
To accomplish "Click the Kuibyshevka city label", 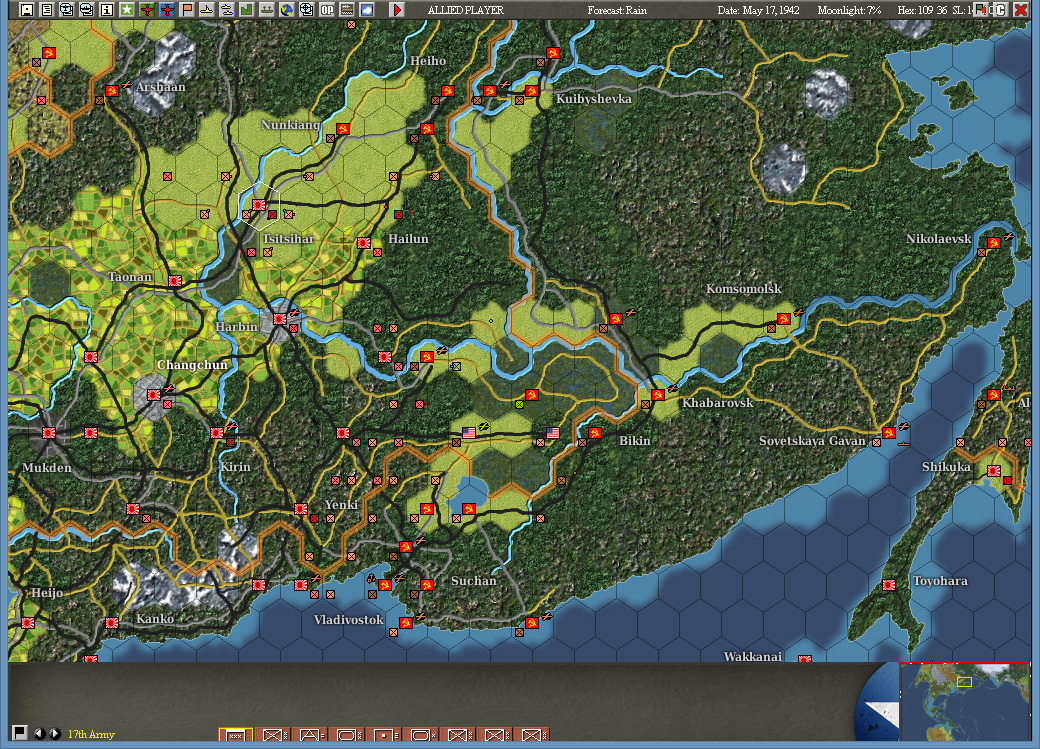I will tap(594, 99).
